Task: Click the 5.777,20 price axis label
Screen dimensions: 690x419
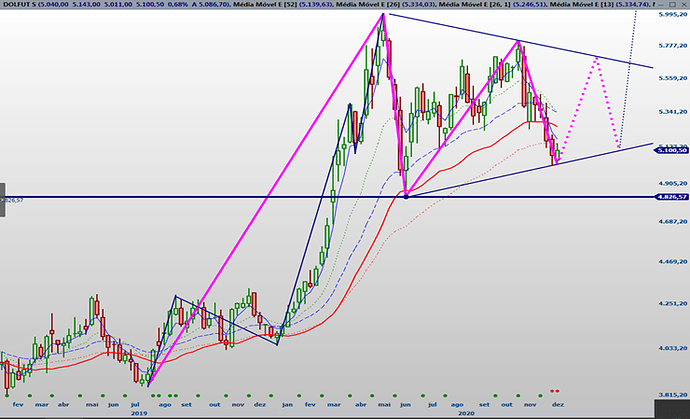Action: click(x=672, y=45)
